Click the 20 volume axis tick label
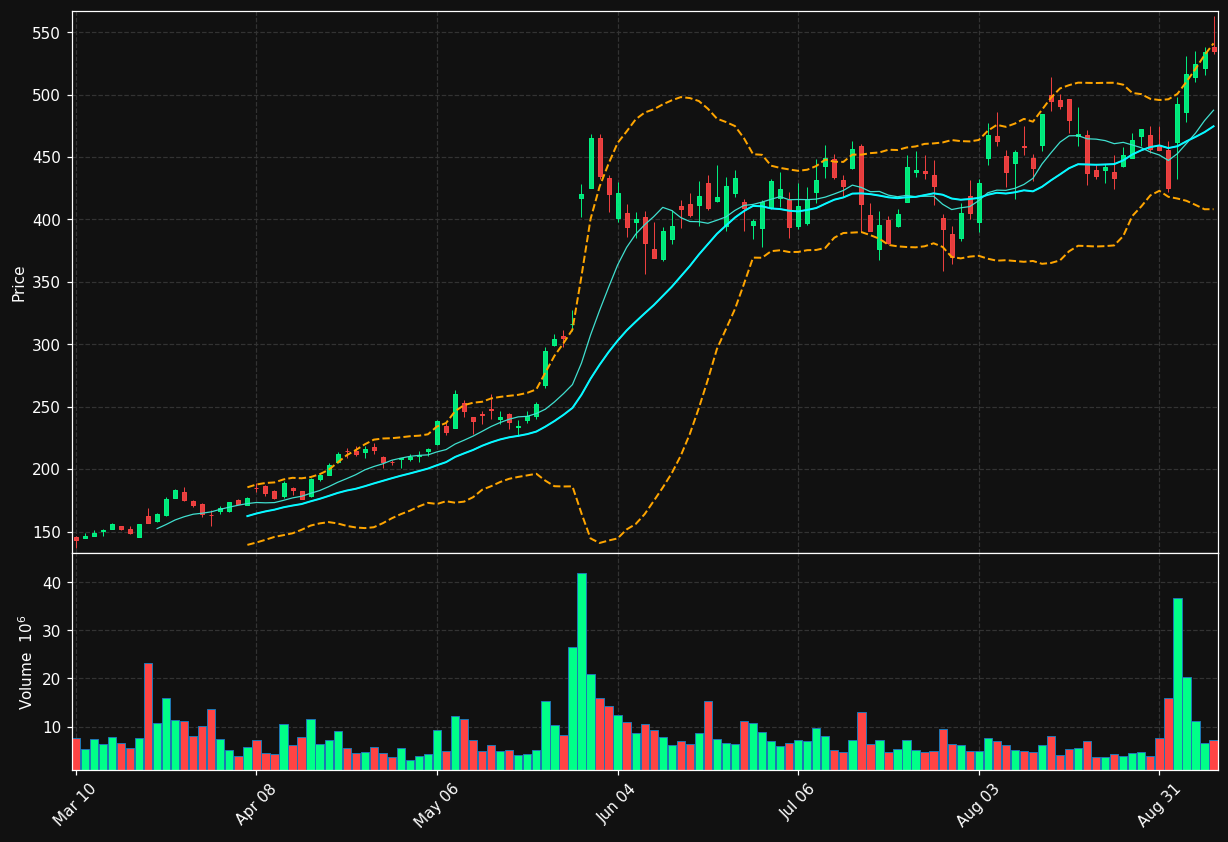The image size is (1228, 842). click(x=51, y=679)
